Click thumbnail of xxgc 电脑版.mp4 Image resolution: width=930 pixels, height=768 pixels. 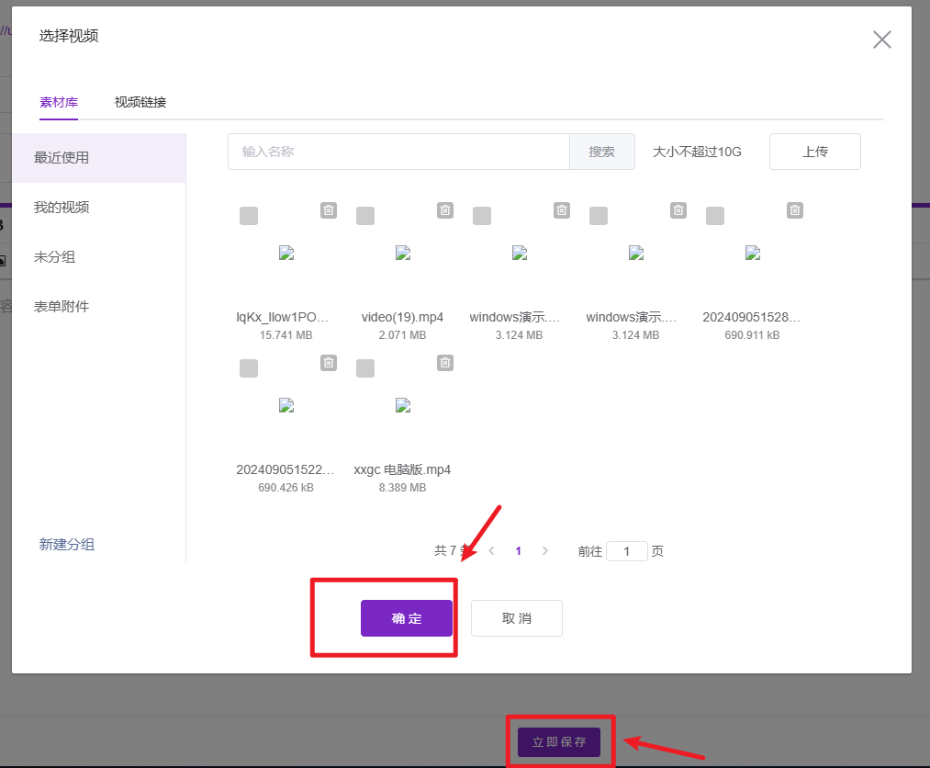[x=403, y=406]
